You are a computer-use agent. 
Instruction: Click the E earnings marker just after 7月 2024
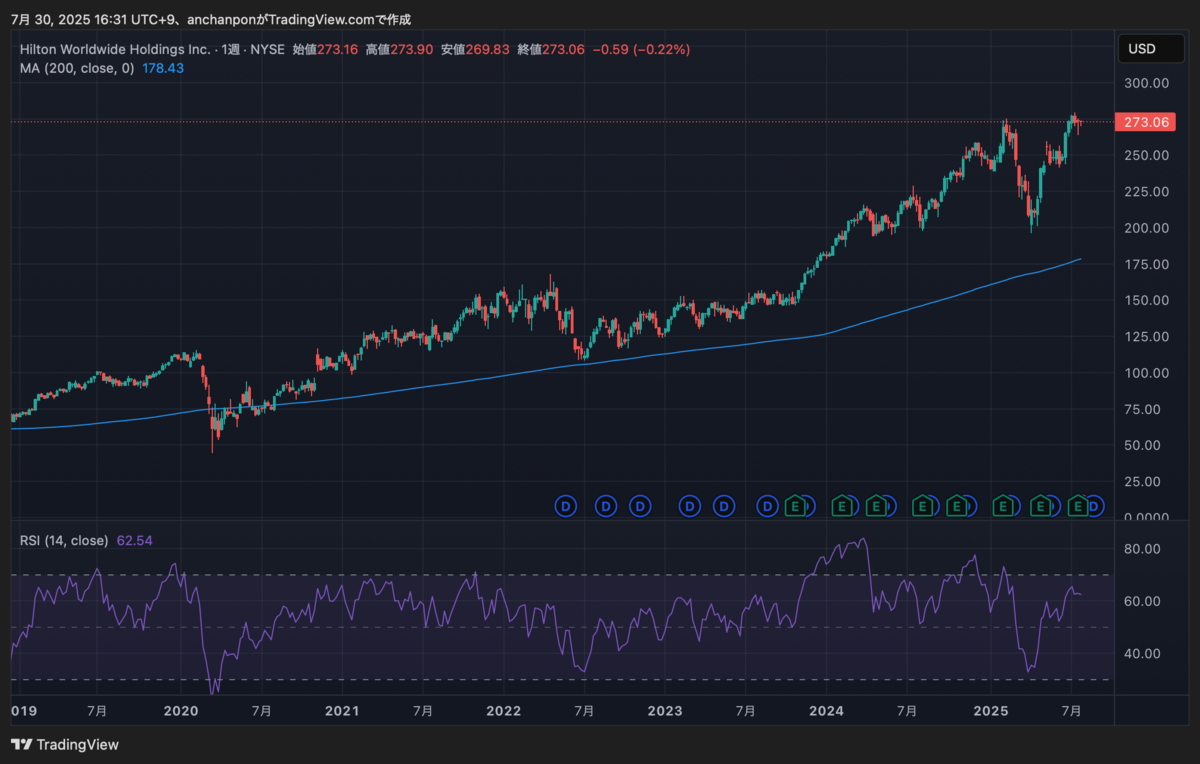[x=923, y=507]
